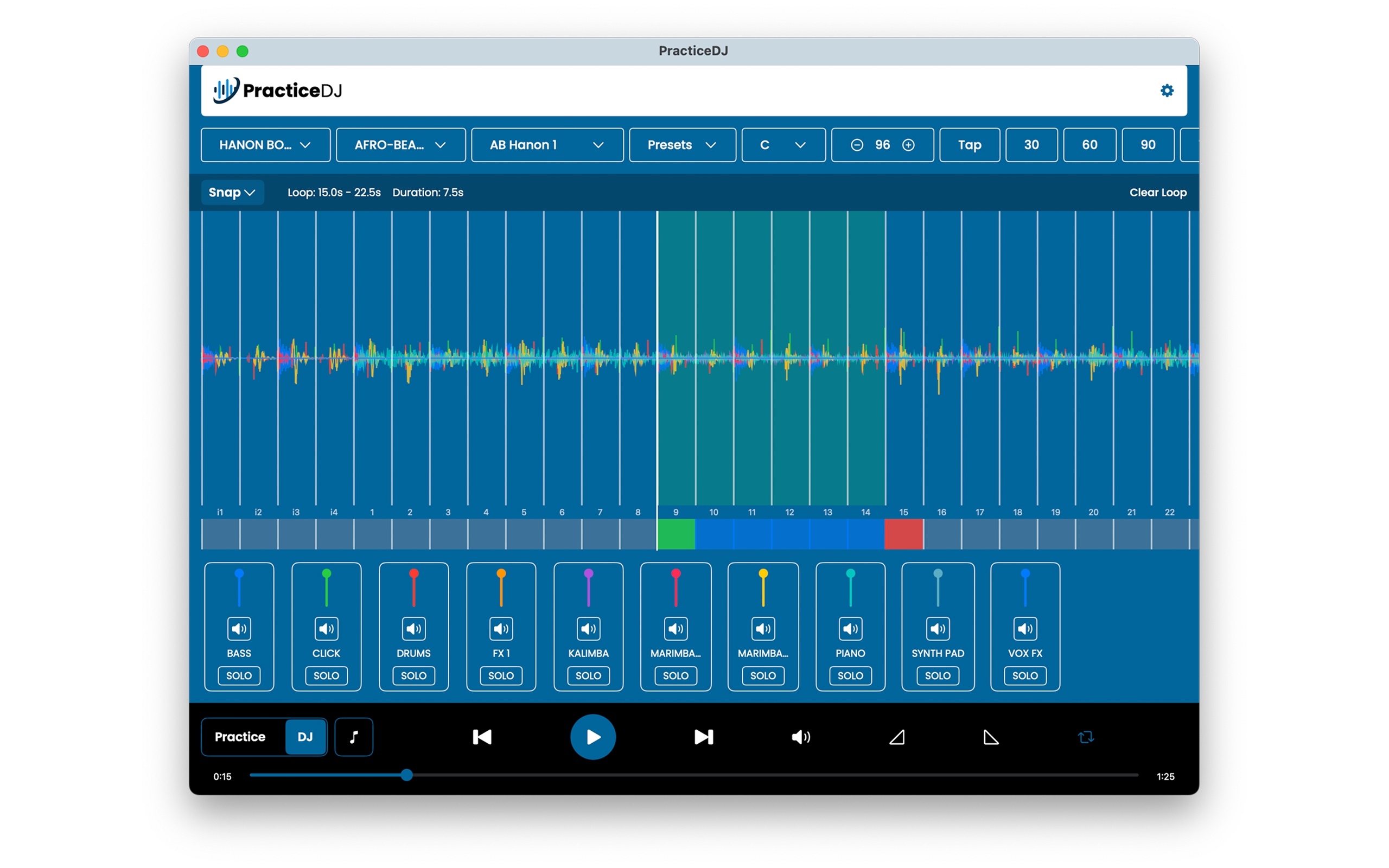Screen dimensions: 1389x868
Task: Mute the SYNTH PAD track speaker icon
Action: point(938,629)
